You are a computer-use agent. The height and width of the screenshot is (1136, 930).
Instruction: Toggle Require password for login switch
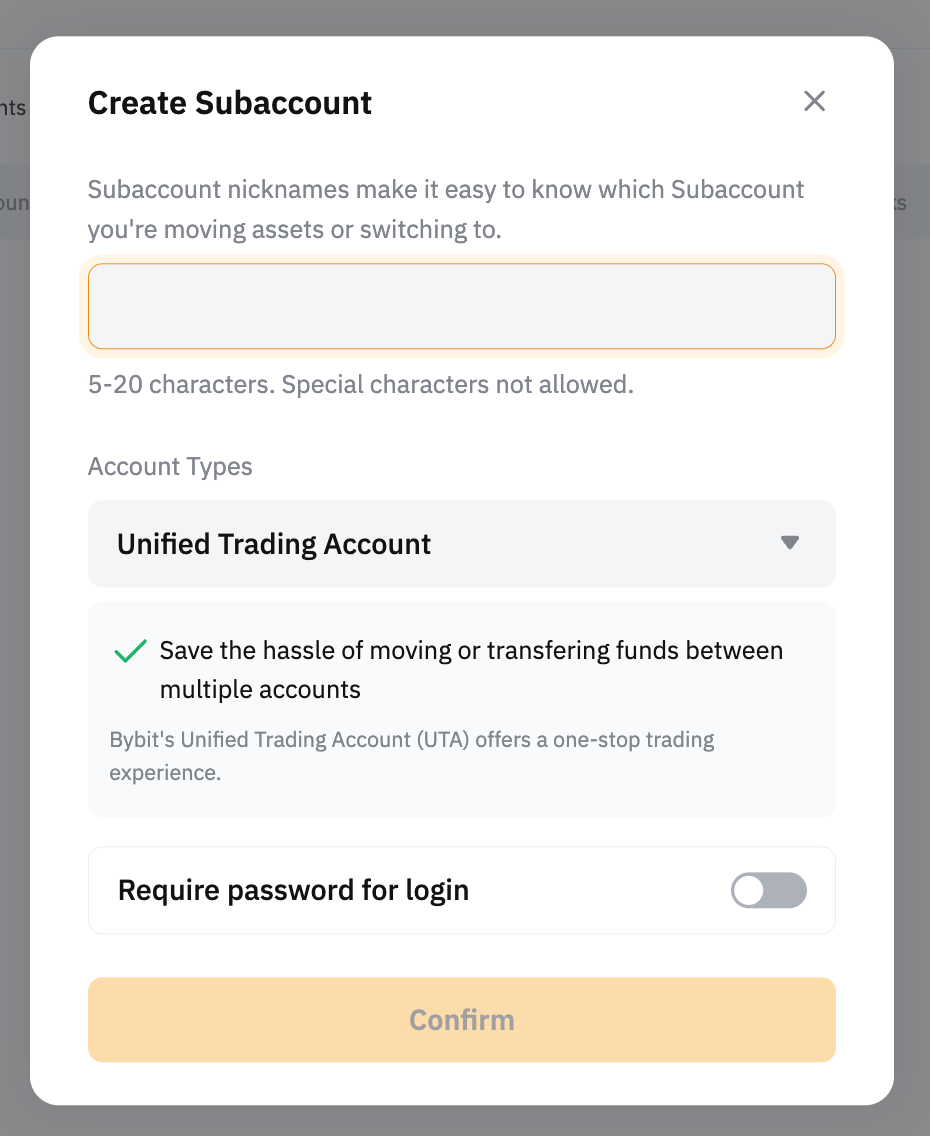768,890
